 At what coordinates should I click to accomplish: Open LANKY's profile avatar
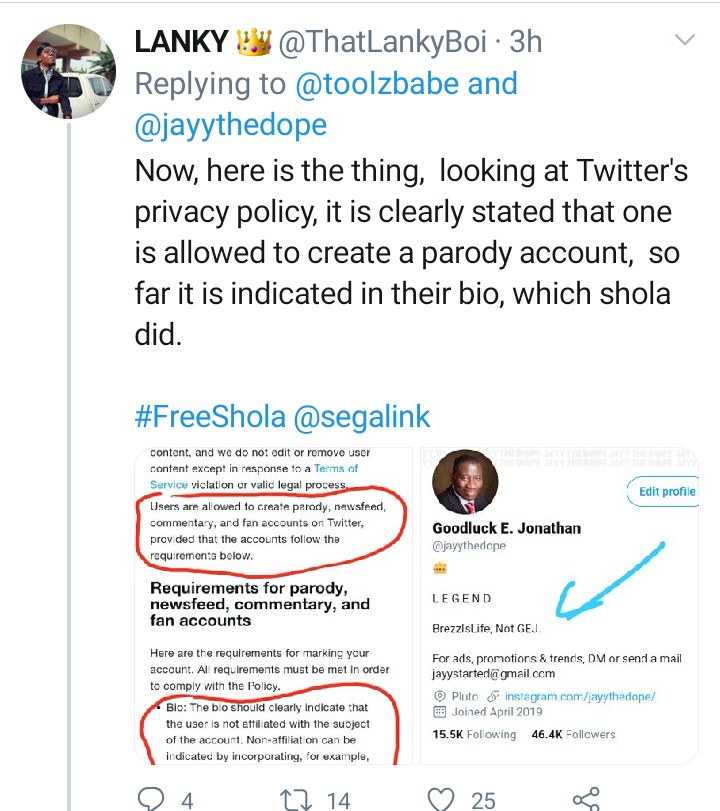66,68
